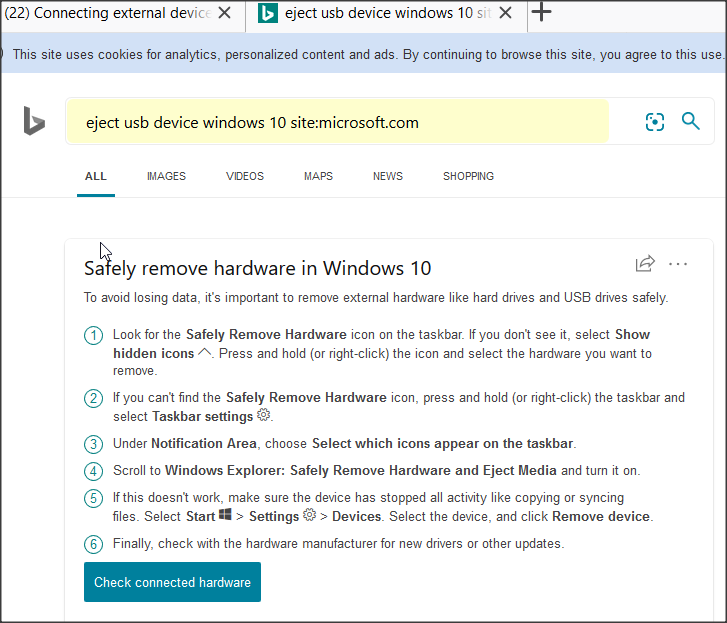Image resolution: width=727 pixels, height=623 pixels.
Task: Click step 6 text about hardware manufacturer
Action: click(338, 544)
